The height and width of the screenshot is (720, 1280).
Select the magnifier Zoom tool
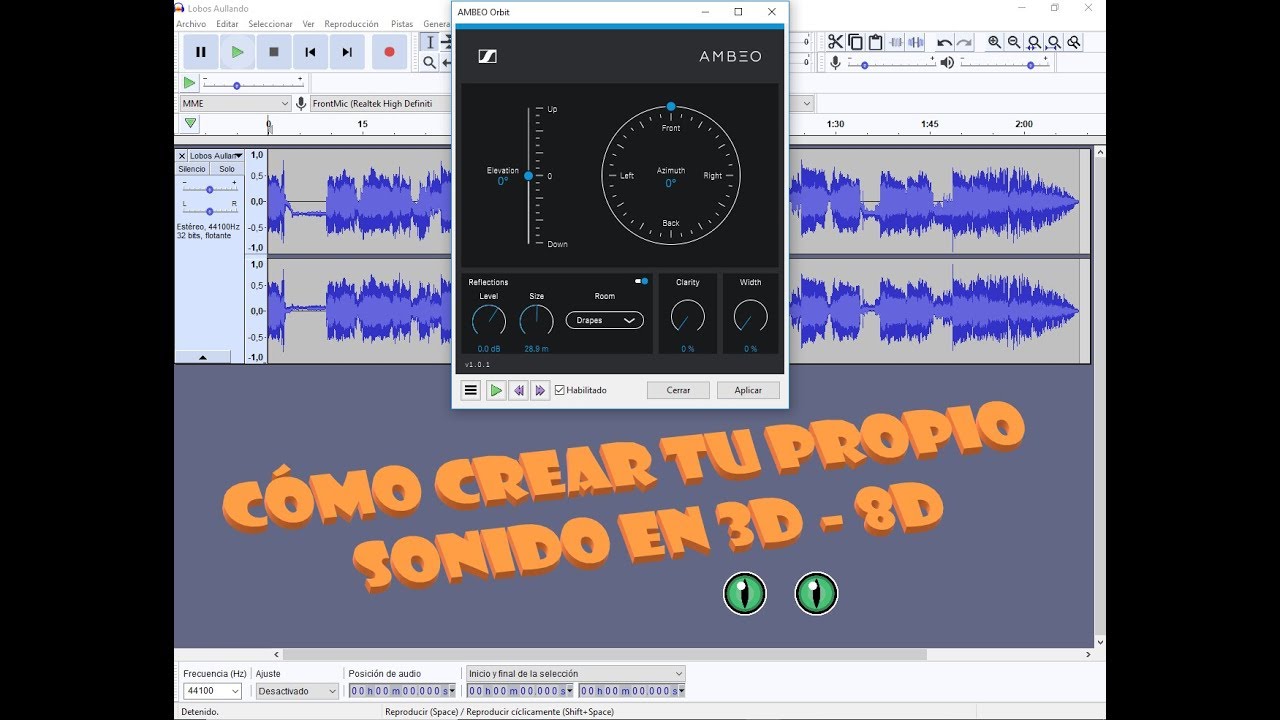point(430,62)
